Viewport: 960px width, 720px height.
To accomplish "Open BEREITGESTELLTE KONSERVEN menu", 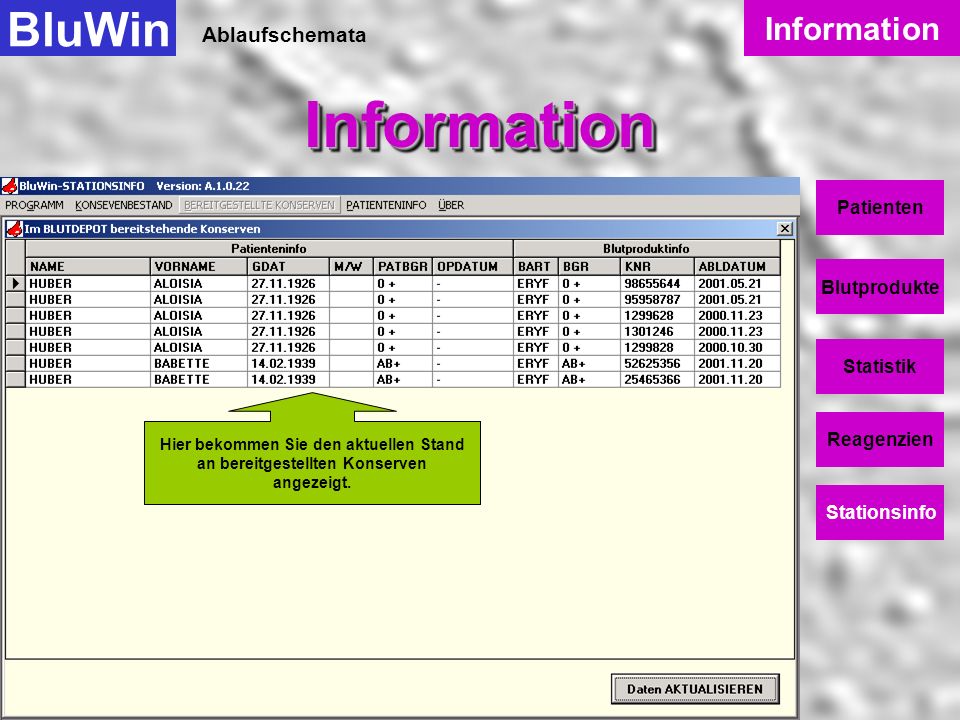I will tap(260, 205).
